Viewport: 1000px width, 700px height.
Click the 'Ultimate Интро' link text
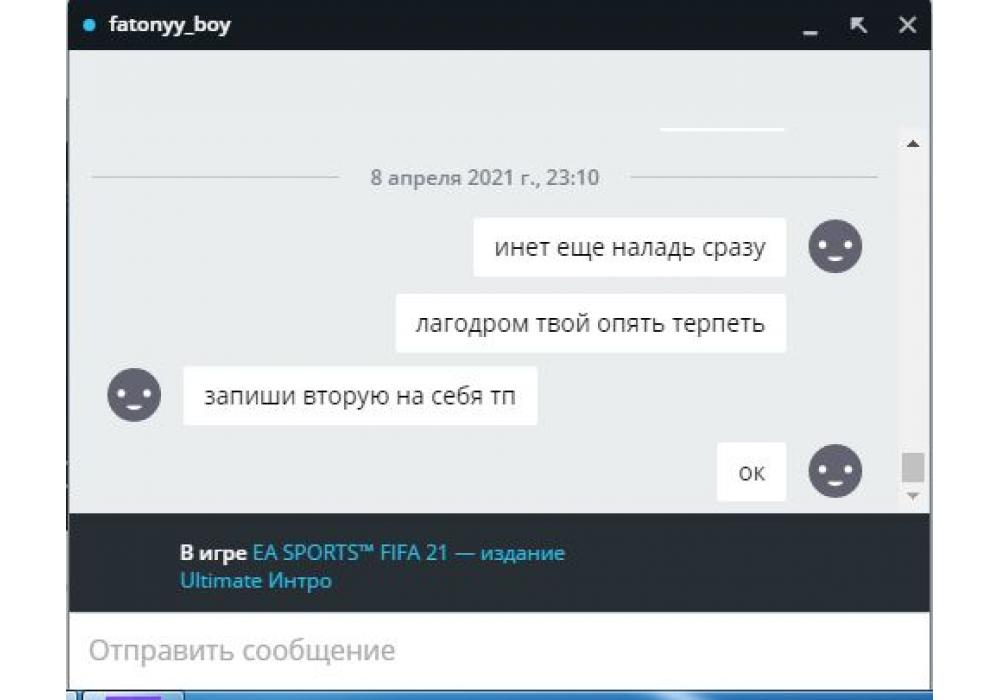256,581
